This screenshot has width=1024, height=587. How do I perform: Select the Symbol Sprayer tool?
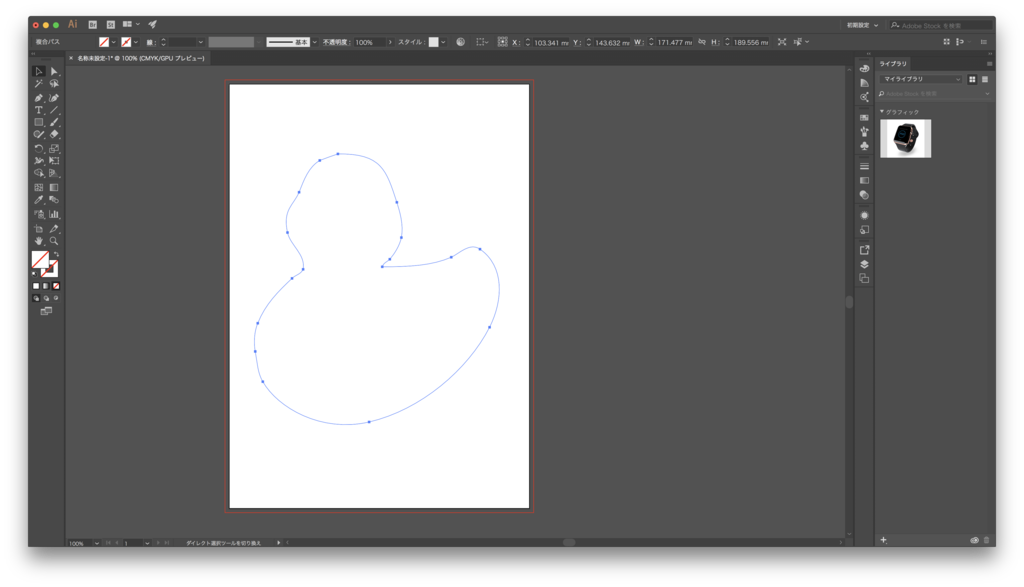pos(39,214)
